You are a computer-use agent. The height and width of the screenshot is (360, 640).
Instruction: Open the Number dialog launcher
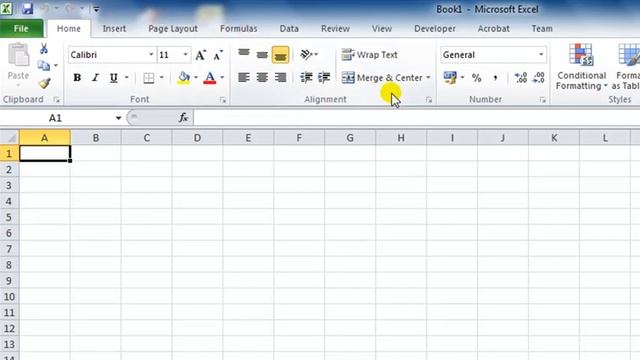pyautogui.click(x=542, y=100)
